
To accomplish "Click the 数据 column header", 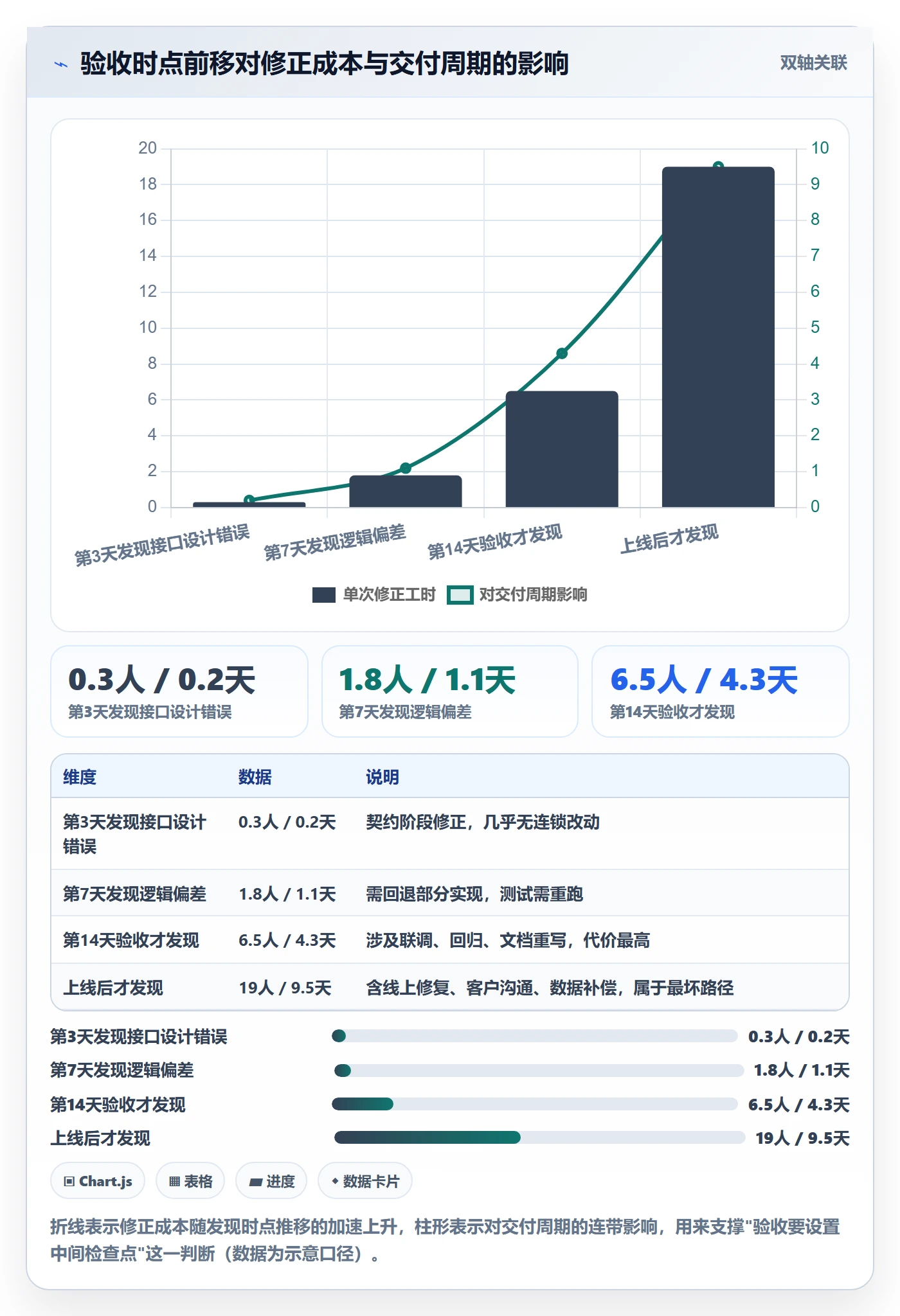I will (x=255, y=777).
